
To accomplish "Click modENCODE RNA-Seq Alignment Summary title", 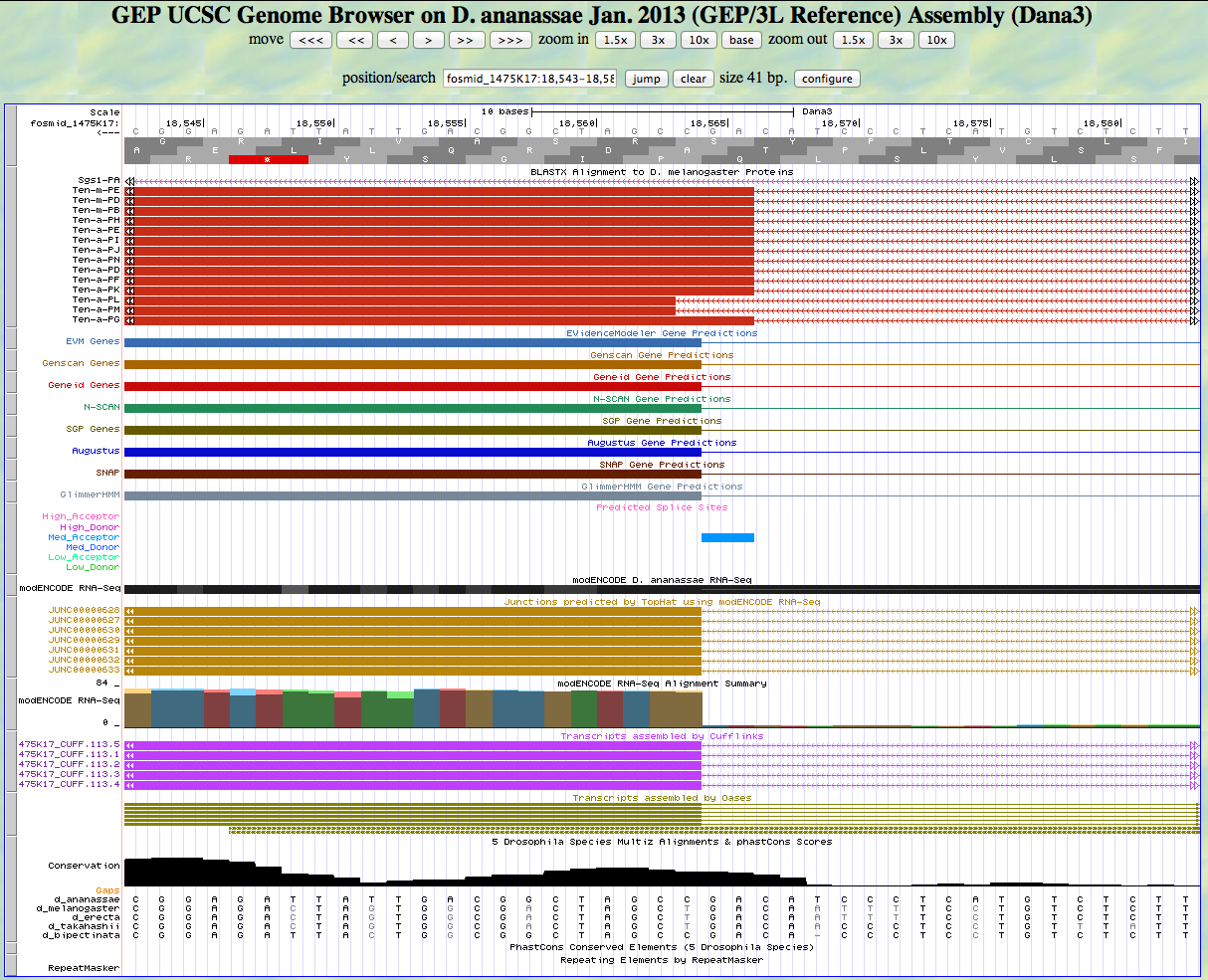I will (662, 684).
